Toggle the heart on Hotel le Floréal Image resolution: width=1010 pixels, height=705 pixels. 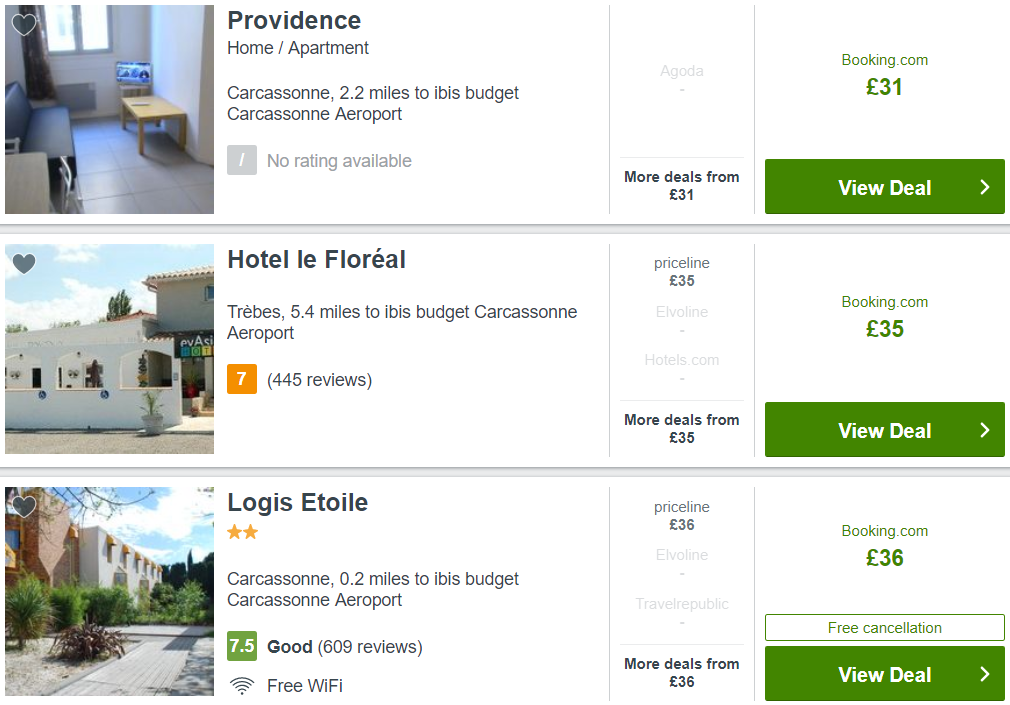point(24,263)
